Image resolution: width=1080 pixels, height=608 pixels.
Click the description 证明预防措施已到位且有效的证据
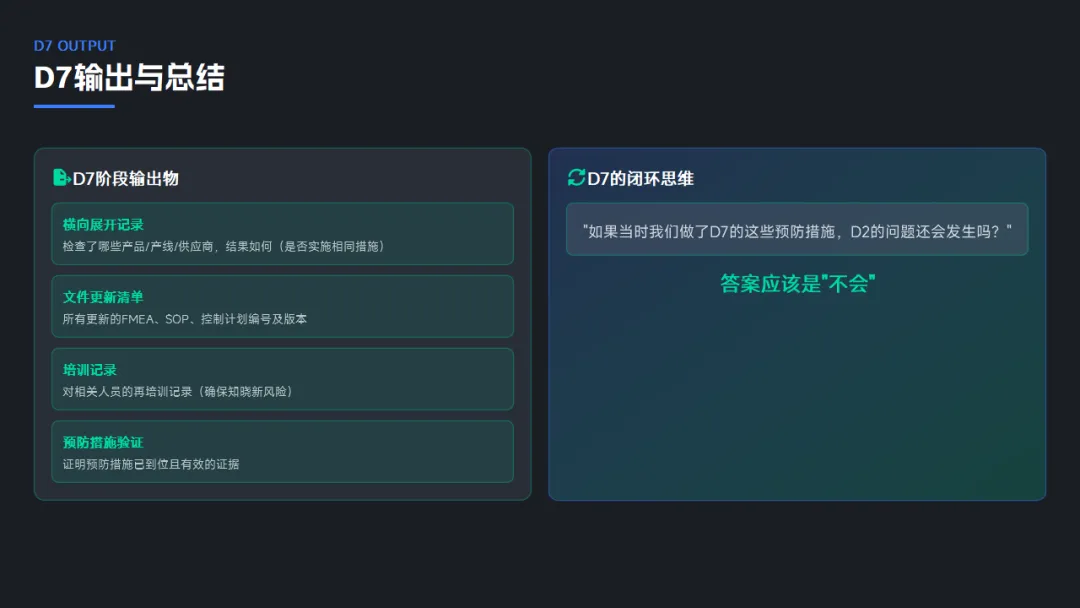(x=151, y=464)
